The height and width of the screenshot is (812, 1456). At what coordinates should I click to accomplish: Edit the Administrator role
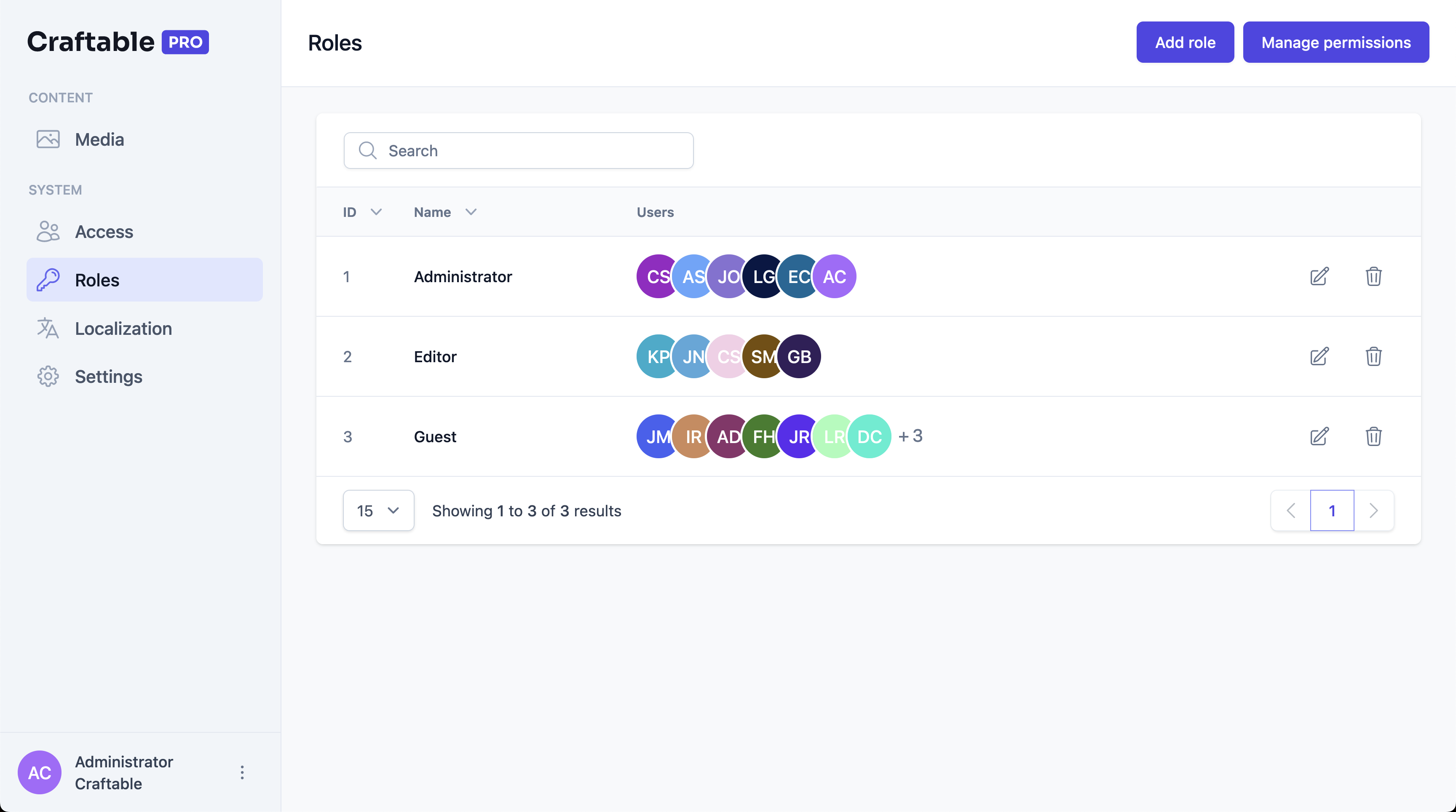pyautogui.click(x=1319, y=277)
